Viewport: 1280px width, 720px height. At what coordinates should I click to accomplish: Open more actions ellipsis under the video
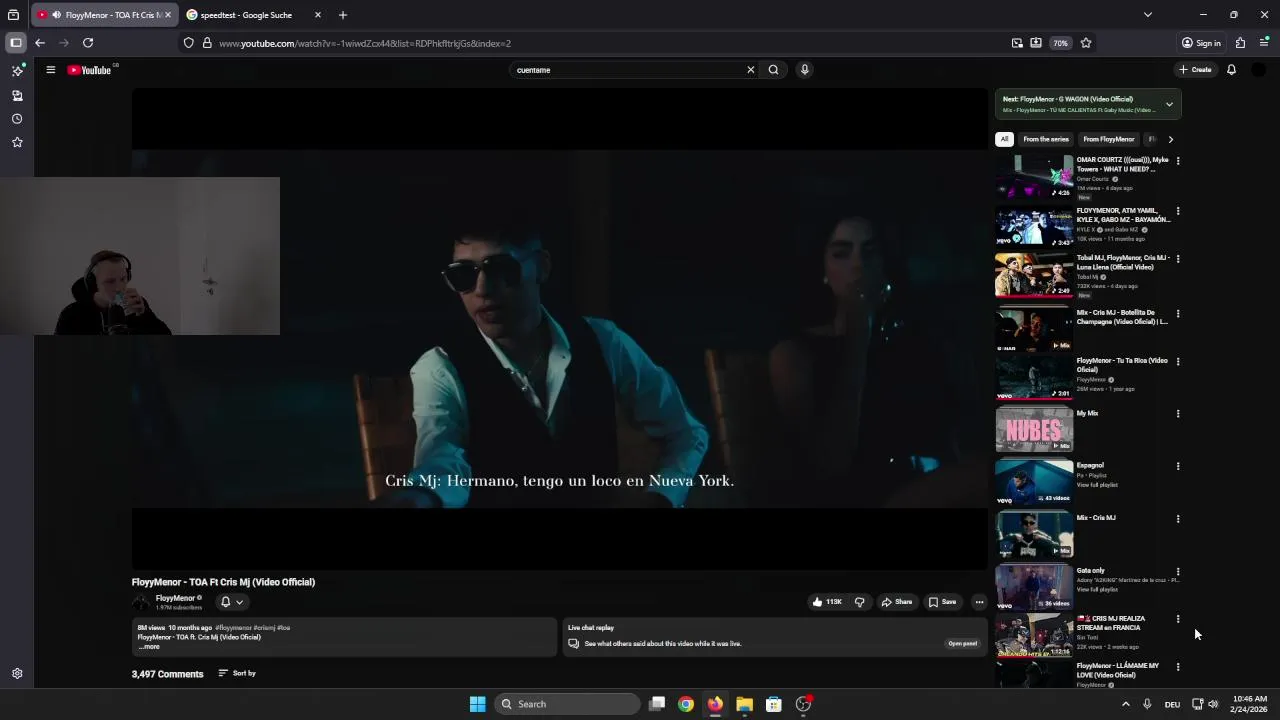click(979, 602)
